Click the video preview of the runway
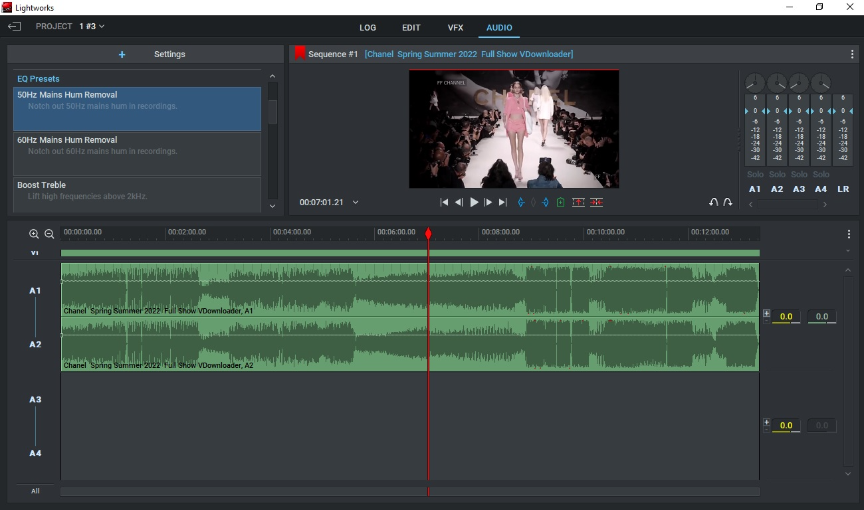The width and height of the screenshot is (864, 510). 514,129
